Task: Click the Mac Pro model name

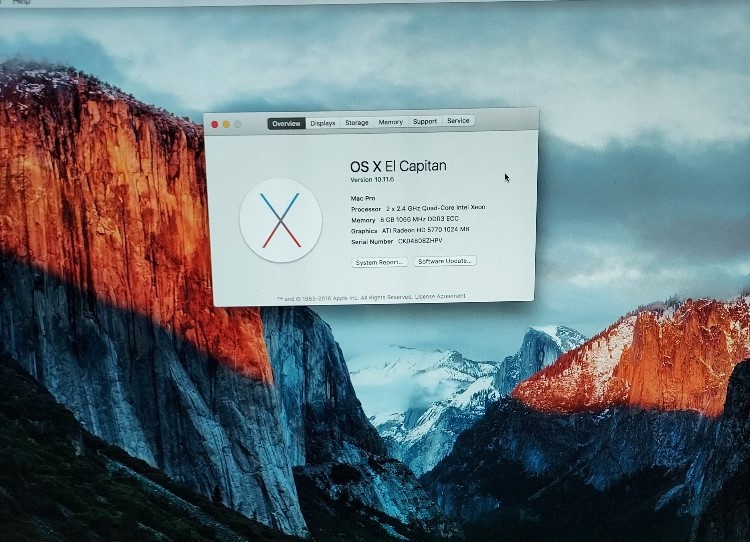Action: pos(363,198)
